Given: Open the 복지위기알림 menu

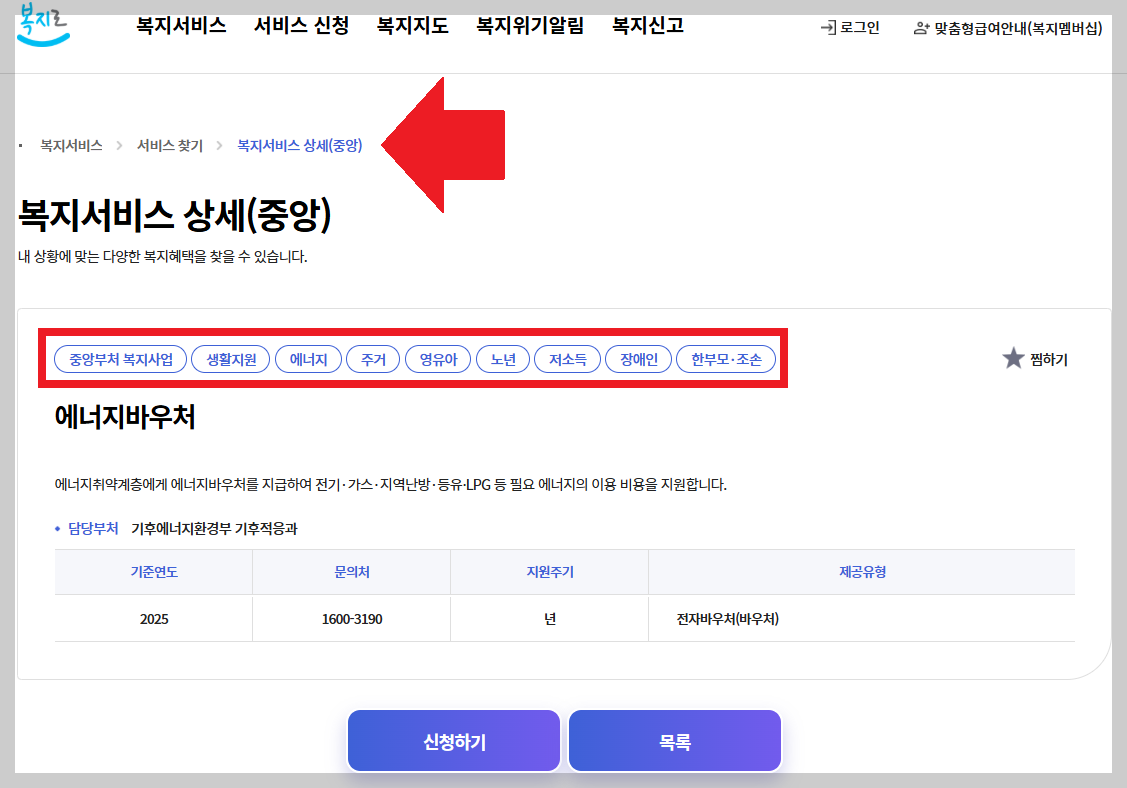Looking at the screenshot, I should (x=530, y=26).
